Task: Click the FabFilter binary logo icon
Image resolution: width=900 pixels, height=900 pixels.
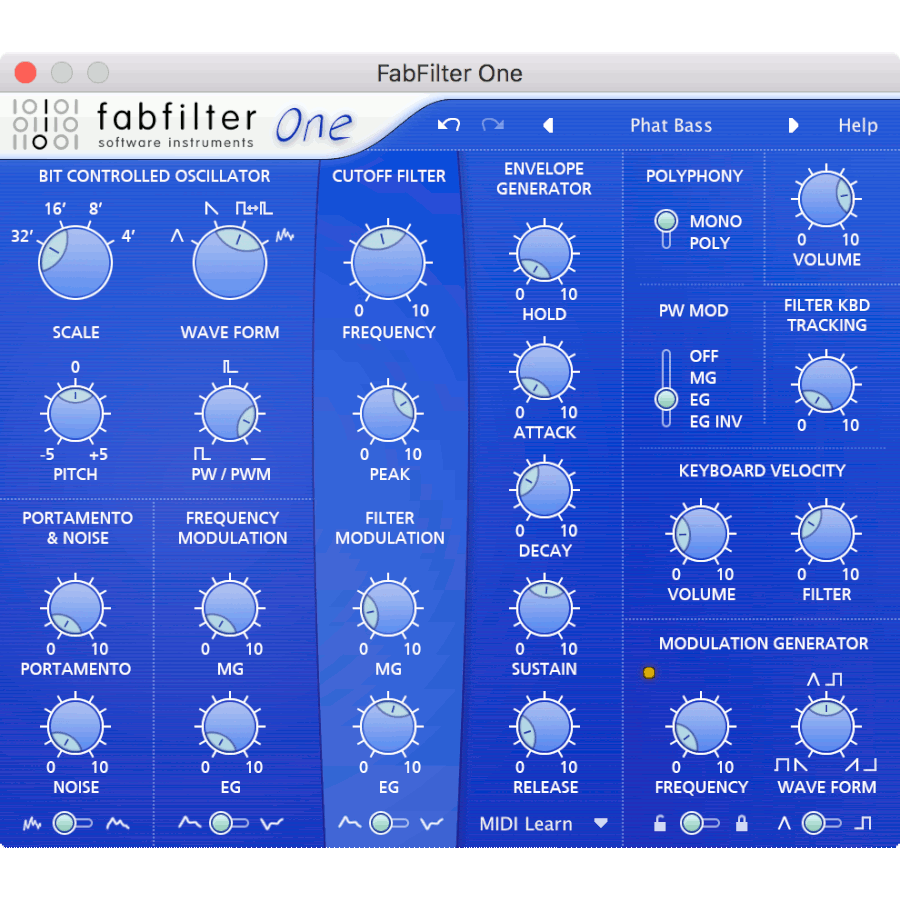Action: [45, 125]
